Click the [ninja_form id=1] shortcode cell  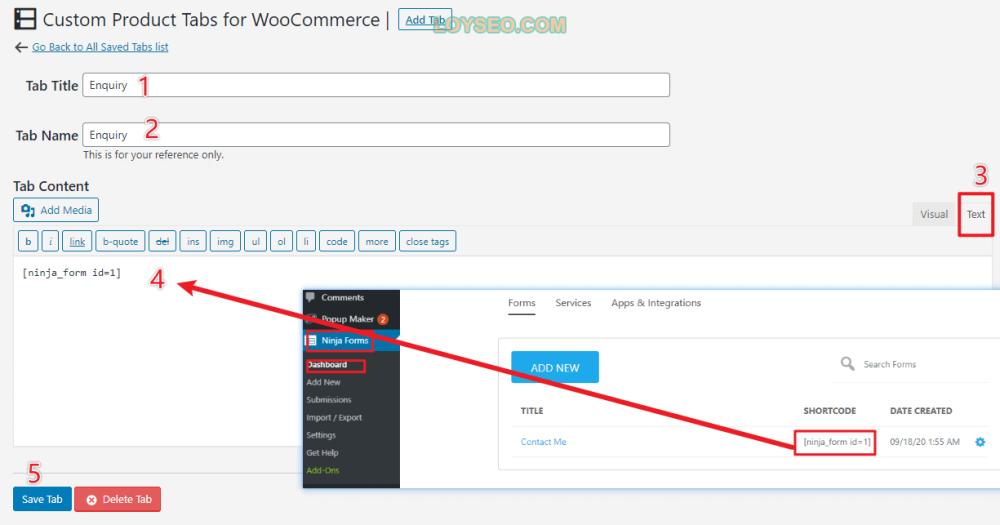coord(836,442)
